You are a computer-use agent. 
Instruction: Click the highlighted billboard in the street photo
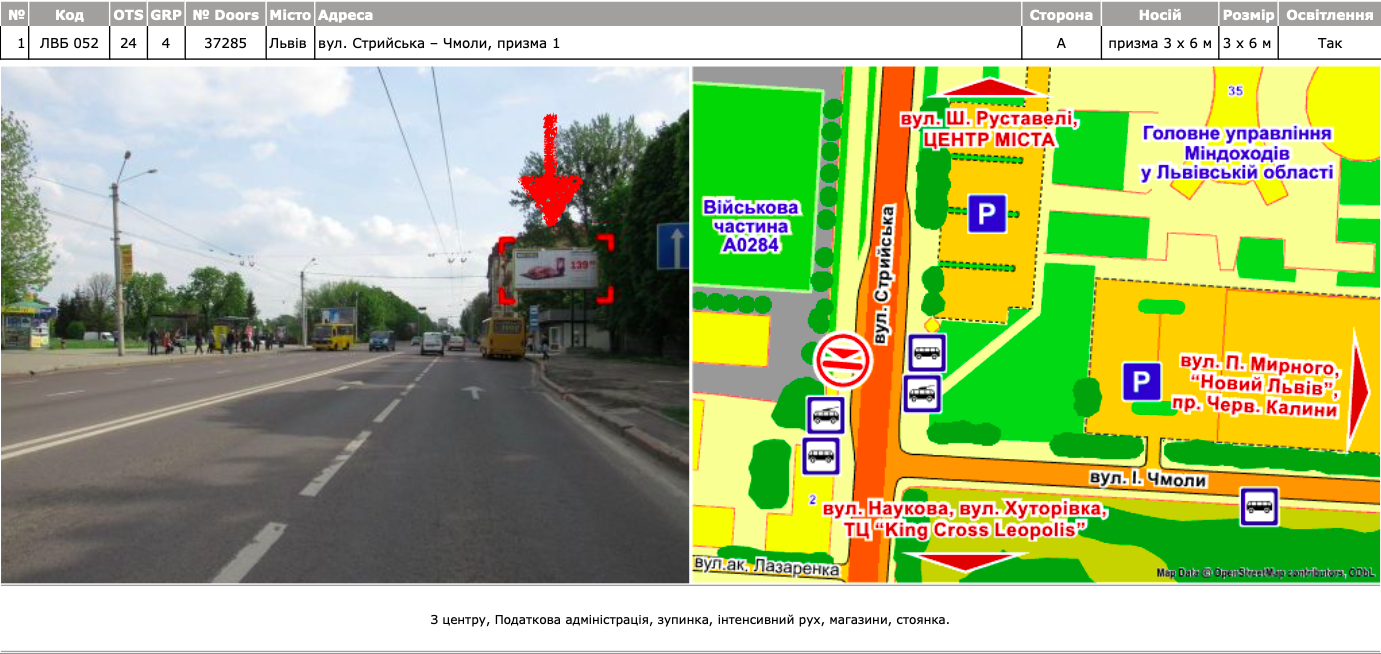[x=555, y=268]
